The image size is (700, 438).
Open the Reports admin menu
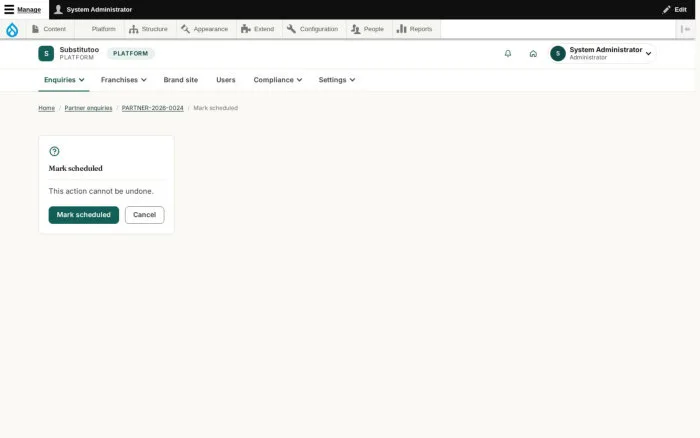[415, 29]
